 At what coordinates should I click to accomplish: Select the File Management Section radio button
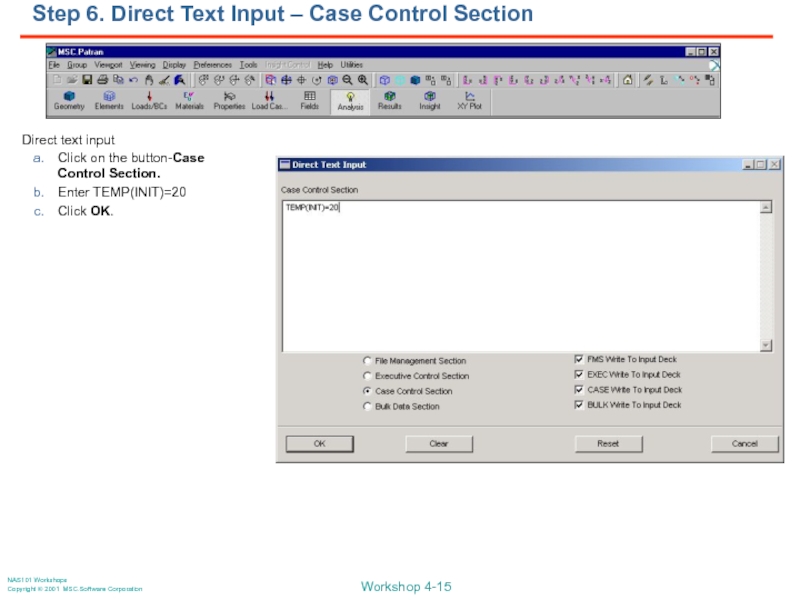[x=367, y=361]
